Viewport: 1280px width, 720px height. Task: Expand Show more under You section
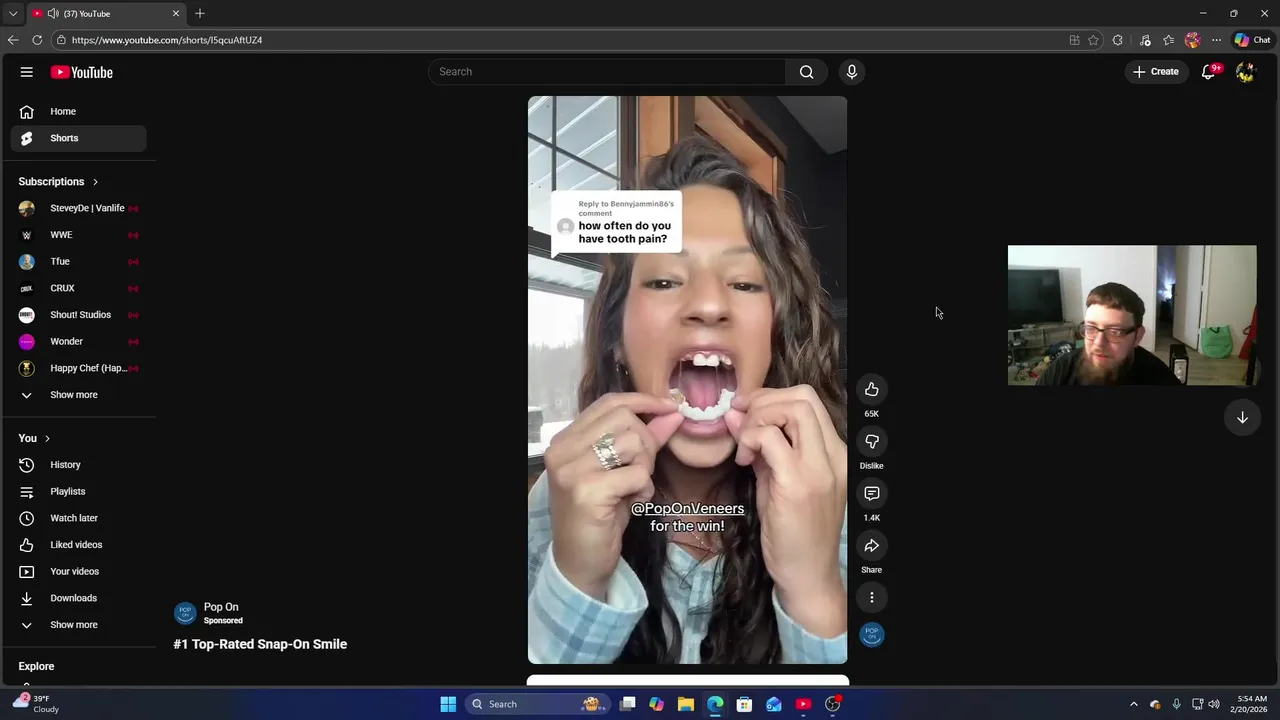pos(79,625)
